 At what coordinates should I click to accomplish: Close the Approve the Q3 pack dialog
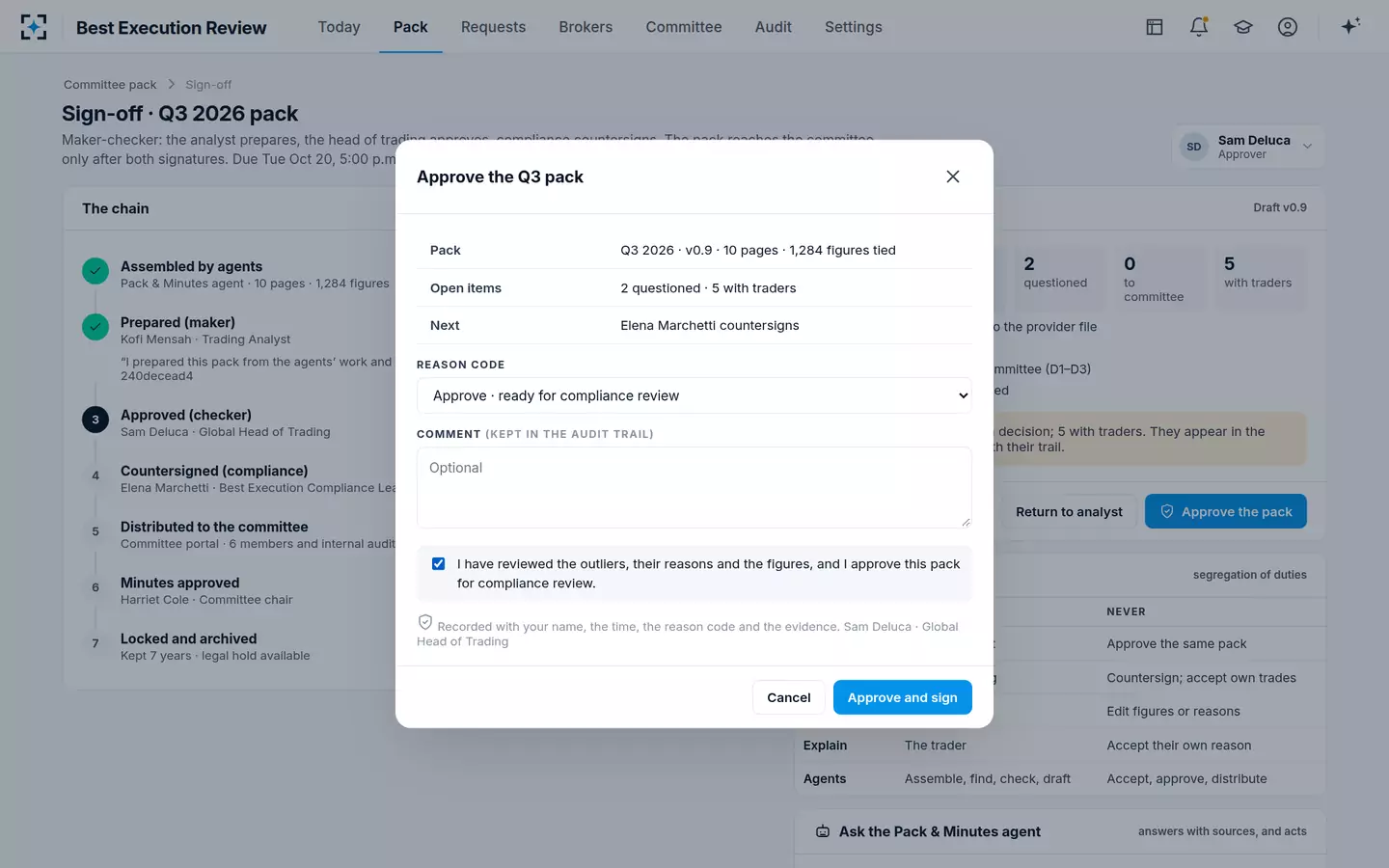(953, 176)
